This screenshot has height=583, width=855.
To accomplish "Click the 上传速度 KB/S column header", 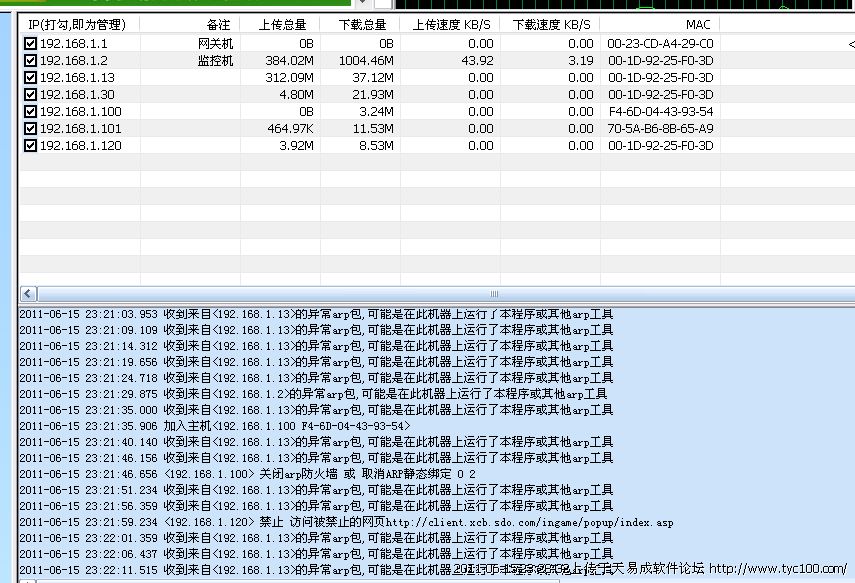I will point(450,24).
